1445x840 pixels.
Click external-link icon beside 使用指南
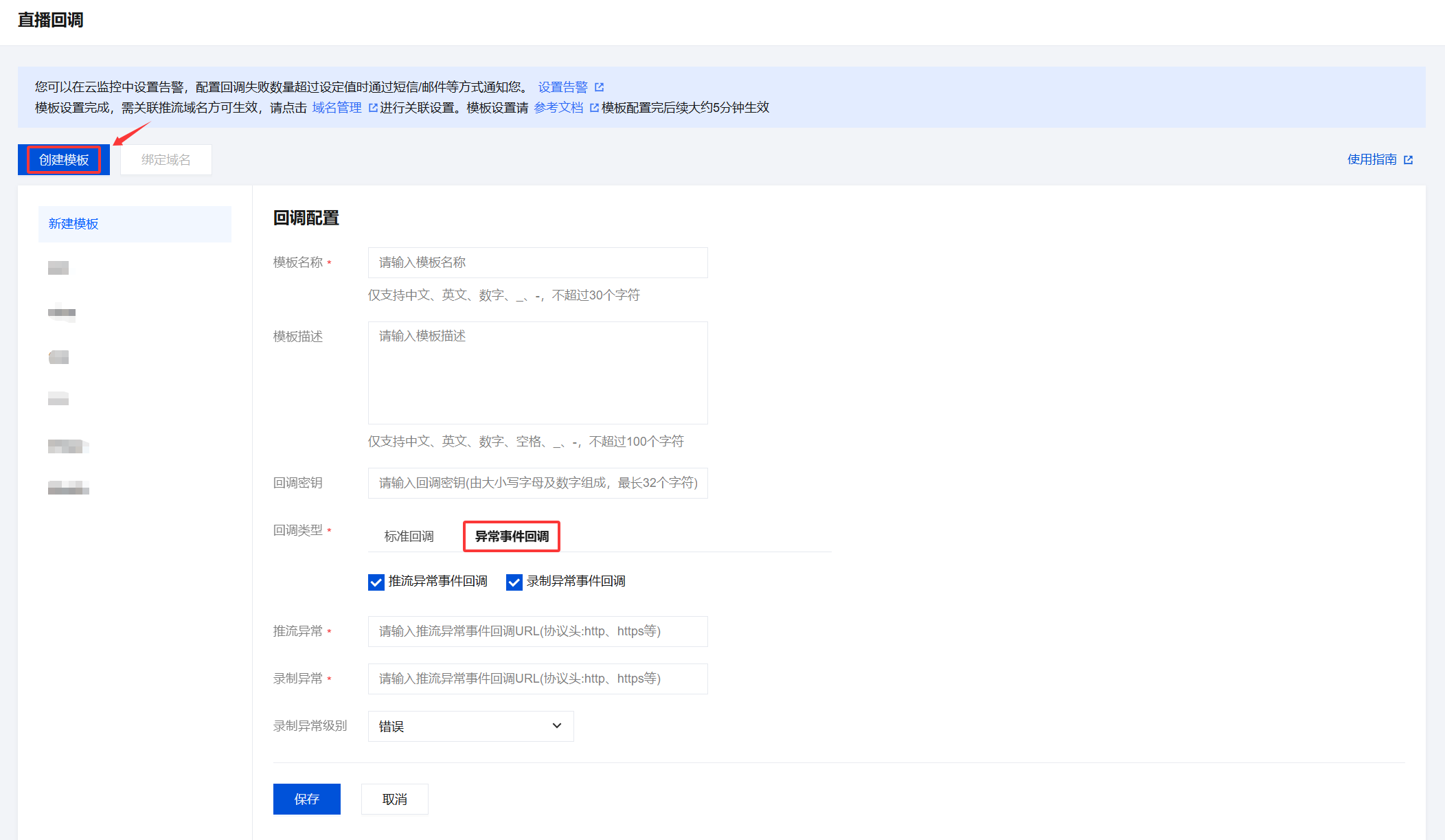pyautogui.click(x=1408, y=160)
